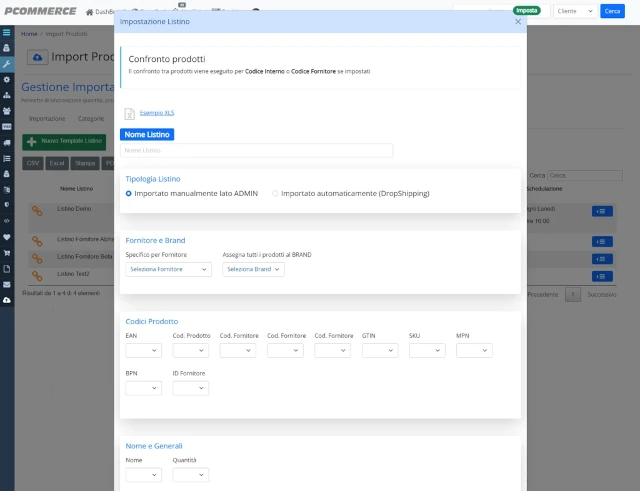
Task: Click the green Imposta badge
Action: [527, 11]
